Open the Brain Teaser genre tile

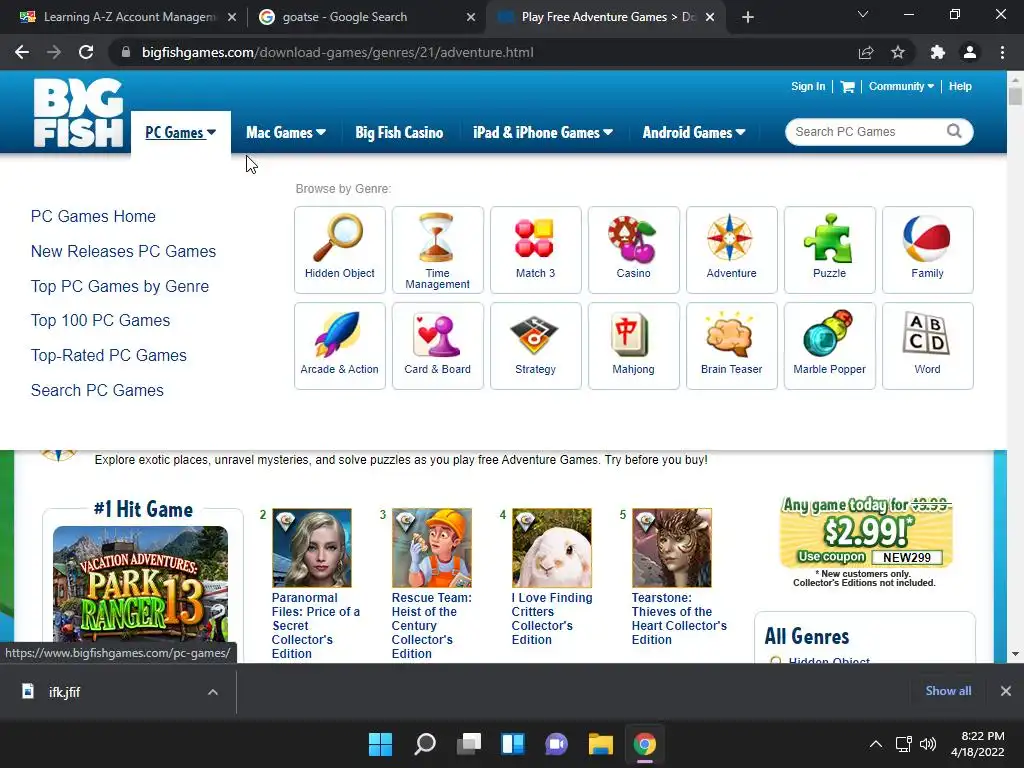click(x=731, y=345)
